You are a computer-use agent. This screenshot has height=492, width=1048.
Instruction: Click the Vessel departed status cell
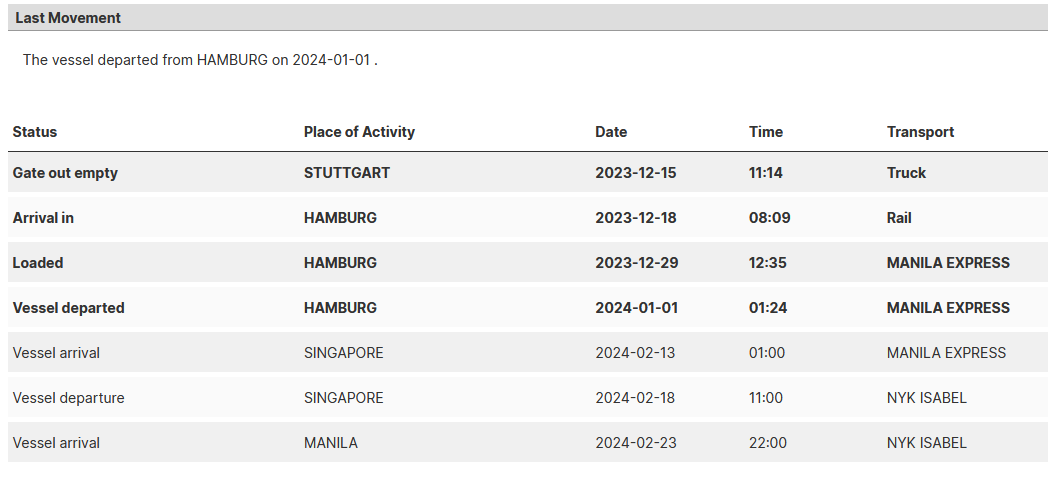68,308
